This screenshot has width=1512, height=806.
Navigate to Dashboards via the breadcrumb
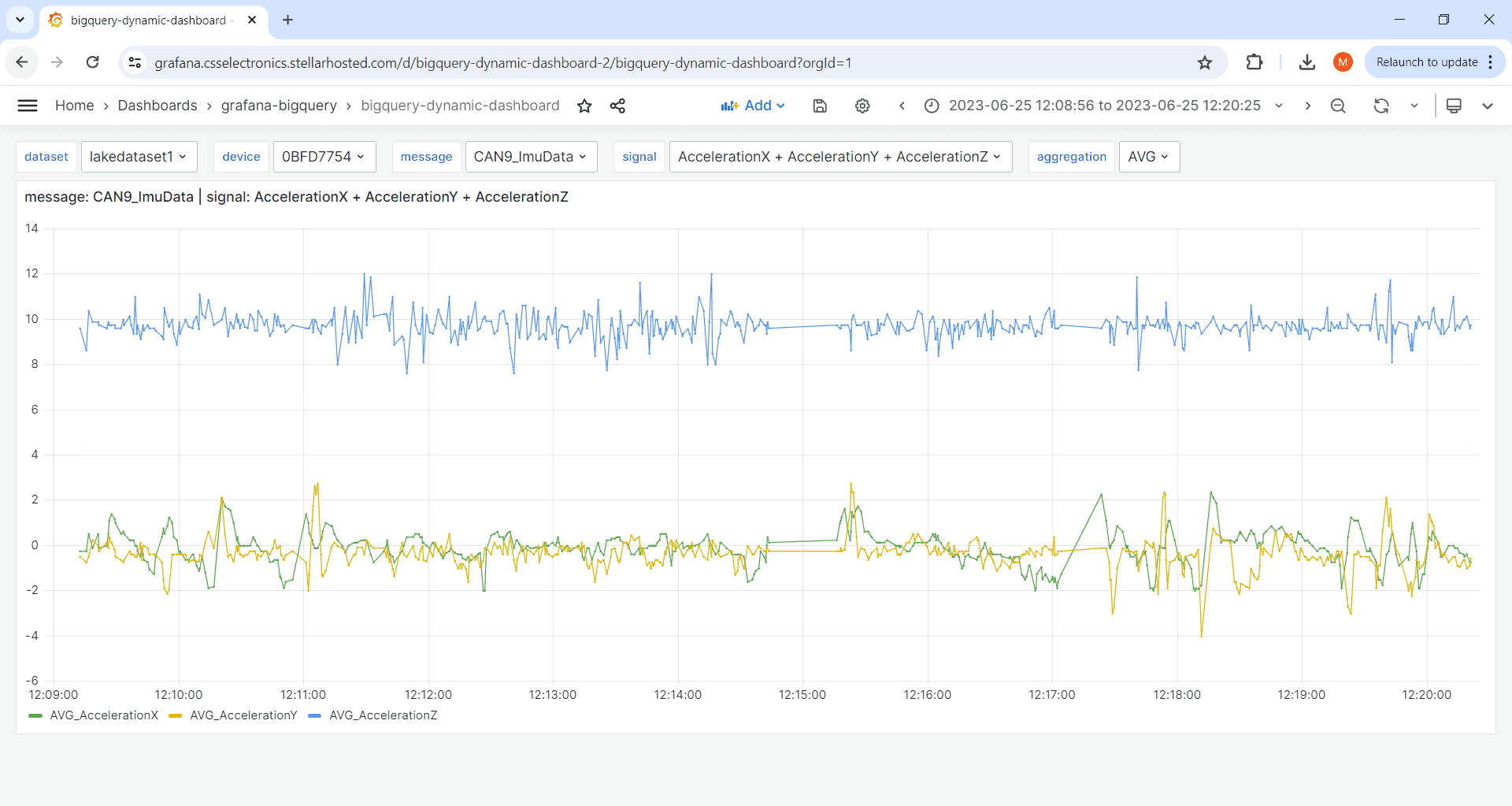point(157,105)
